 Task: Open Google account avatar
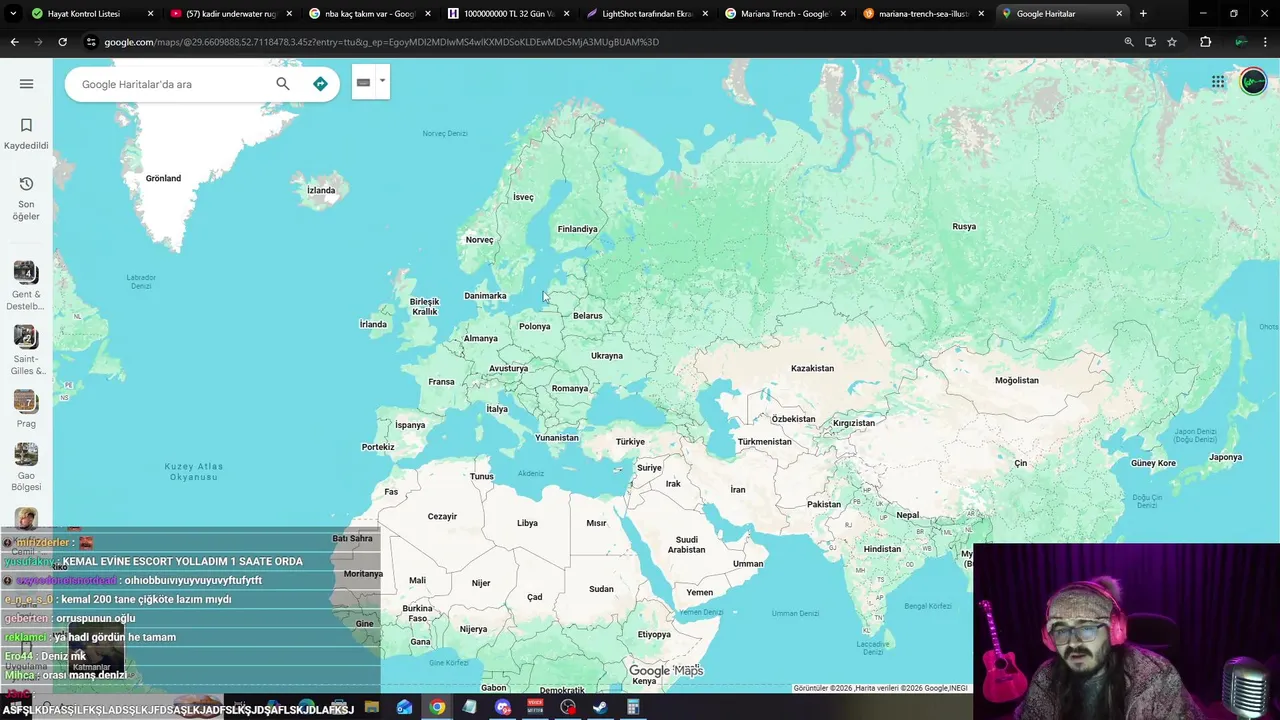coord(1253,82)
